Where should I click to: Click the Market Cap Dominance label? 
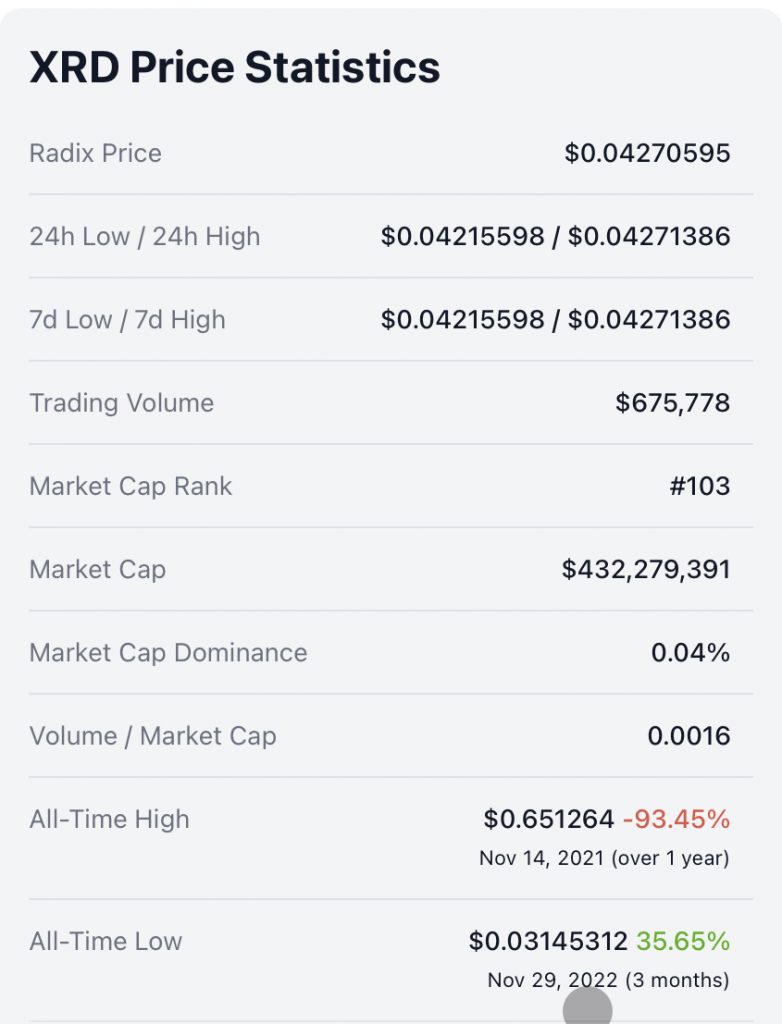click(169, 652)
